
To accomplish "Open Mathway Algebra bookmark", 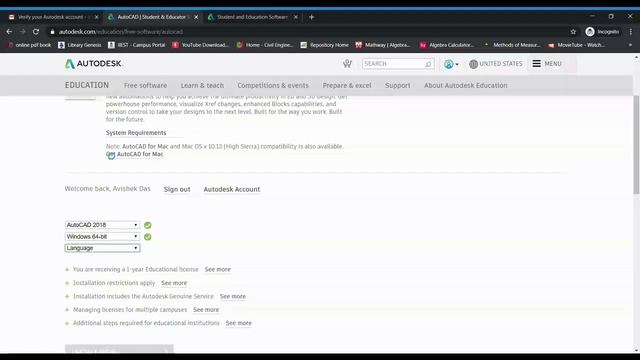I will (383, 45).
